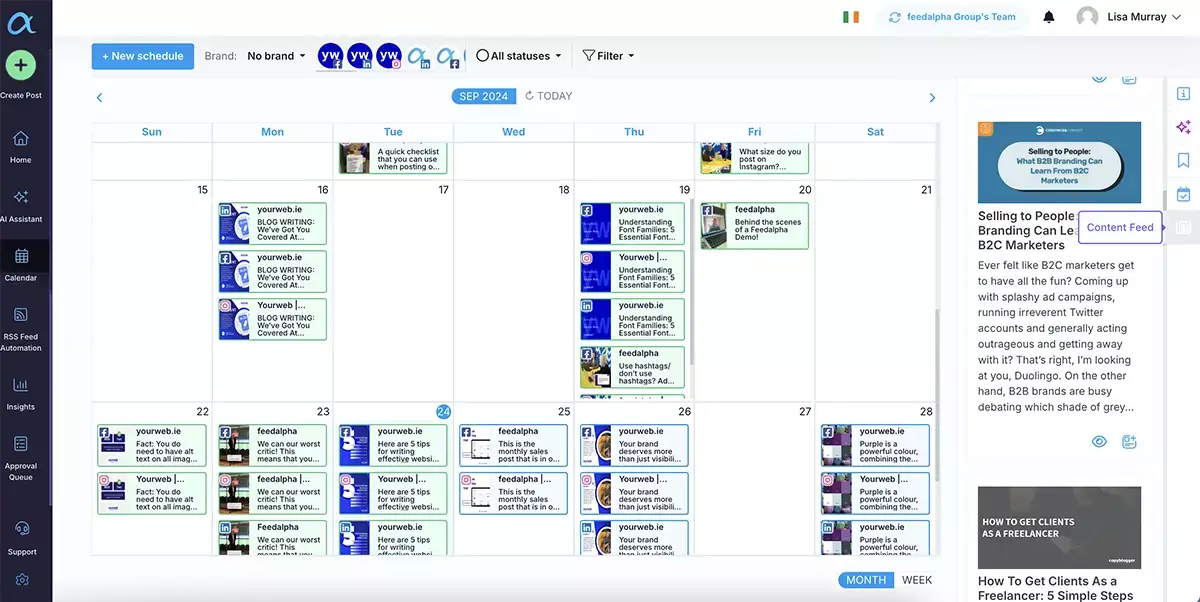Go to next month with right arrow

(932, 97)
